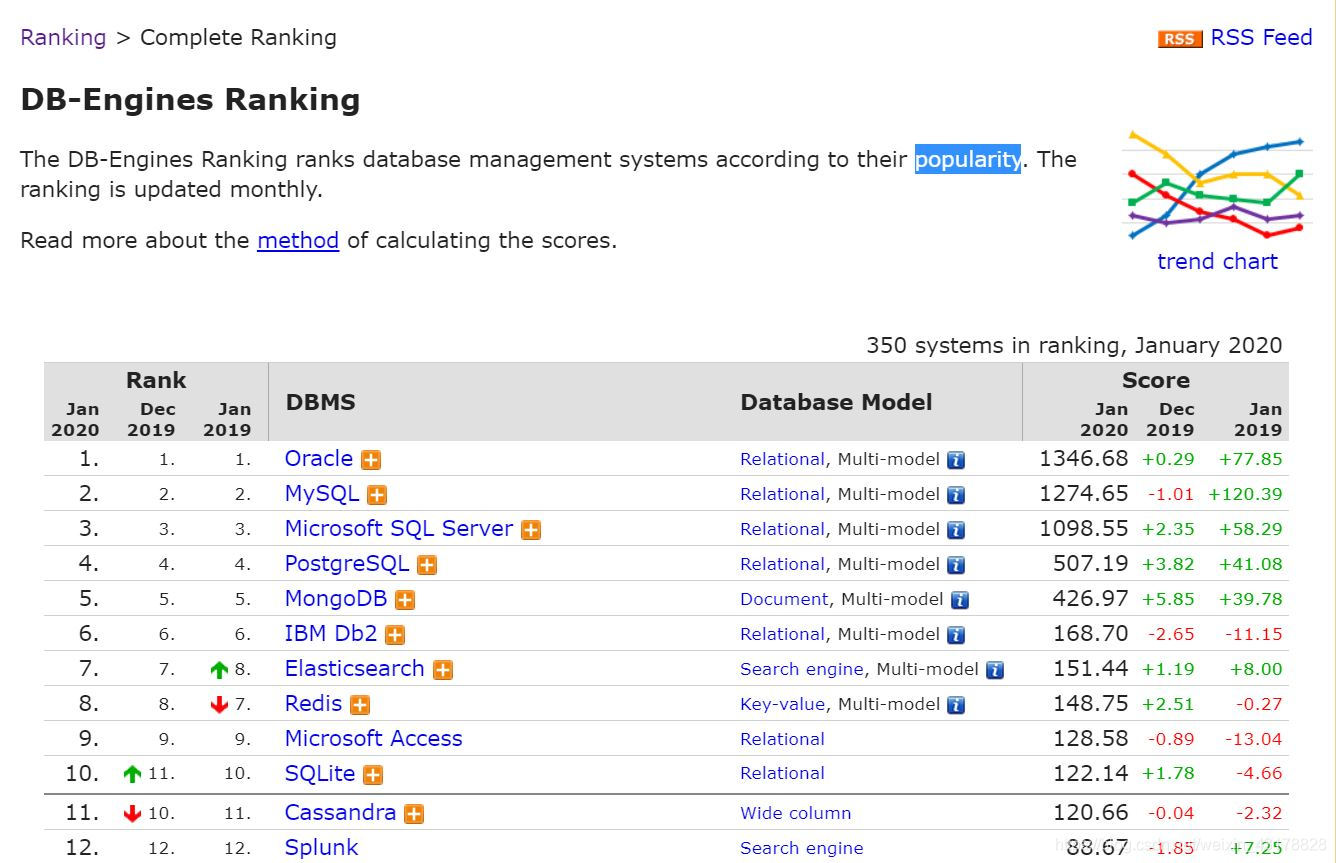Open the IBM Db2 link
This screenshot has height=863, width=1336.
tap(331, 633)
